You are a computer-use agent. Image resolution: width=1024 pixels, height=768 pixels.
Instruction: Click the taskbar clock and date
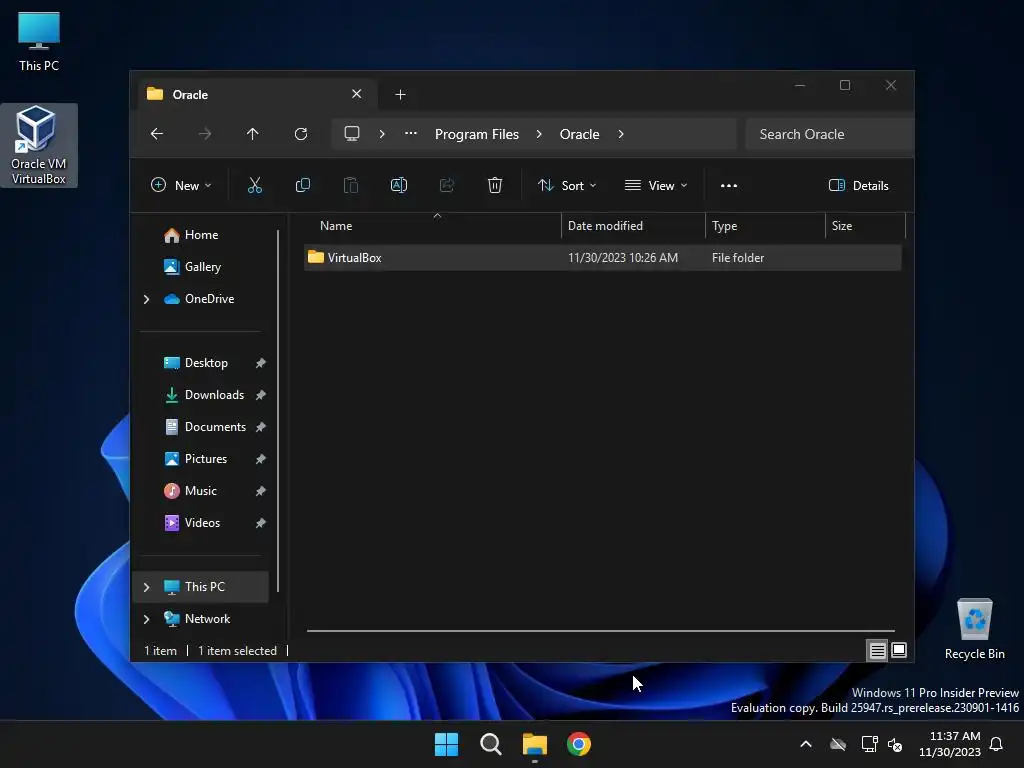coord(950,744)
